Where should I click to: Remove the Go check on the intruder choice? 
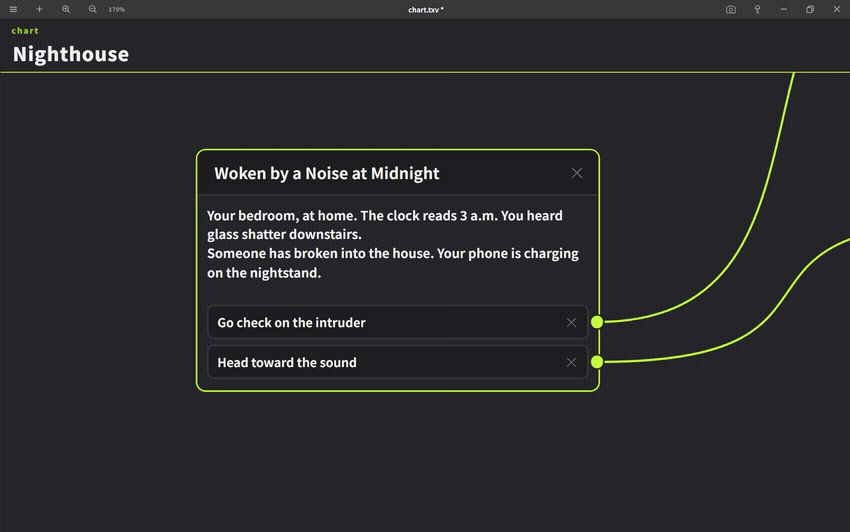571,323
